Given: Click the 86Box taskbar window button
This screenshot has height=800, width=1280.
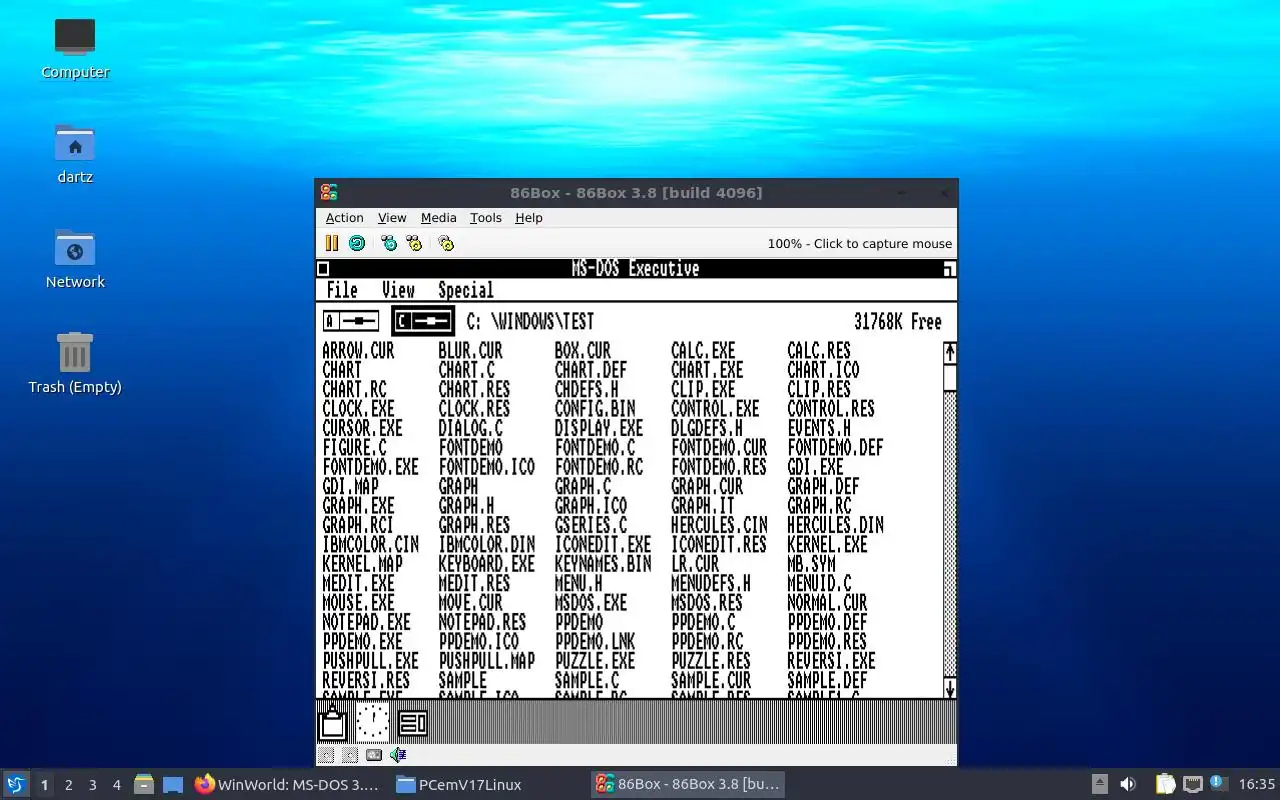Looking at the screenshot, I should (x=687, y=785).
